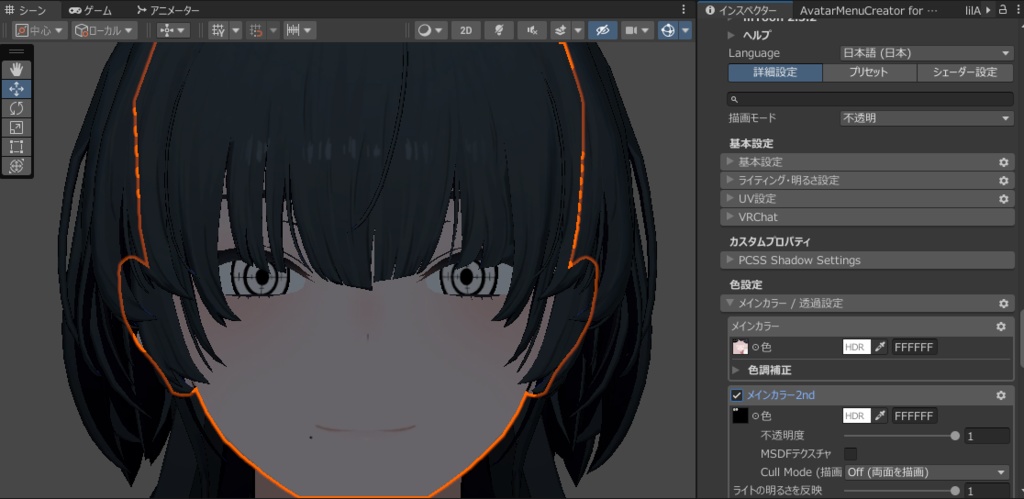Select the Scale tool
1024x499 pixels.
point(16,127)
